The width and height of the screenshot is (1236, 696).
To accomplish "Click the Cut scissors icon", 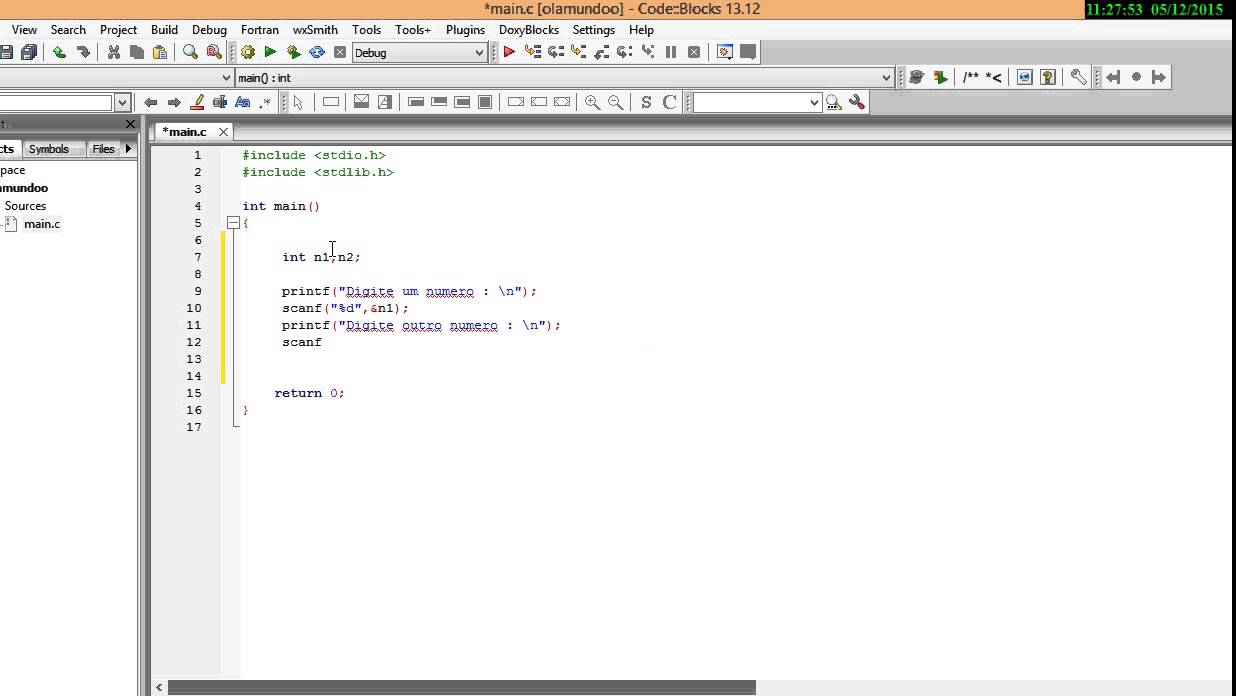I will 114,52.
